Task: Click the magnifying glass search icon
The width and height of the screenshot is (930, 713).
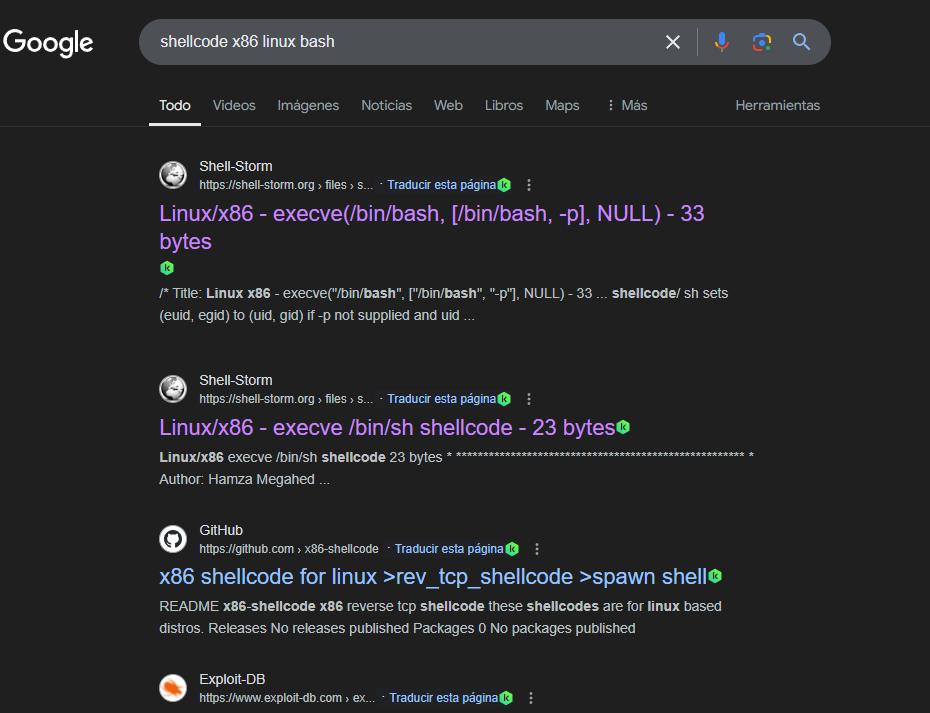Action: click(801, 42)
